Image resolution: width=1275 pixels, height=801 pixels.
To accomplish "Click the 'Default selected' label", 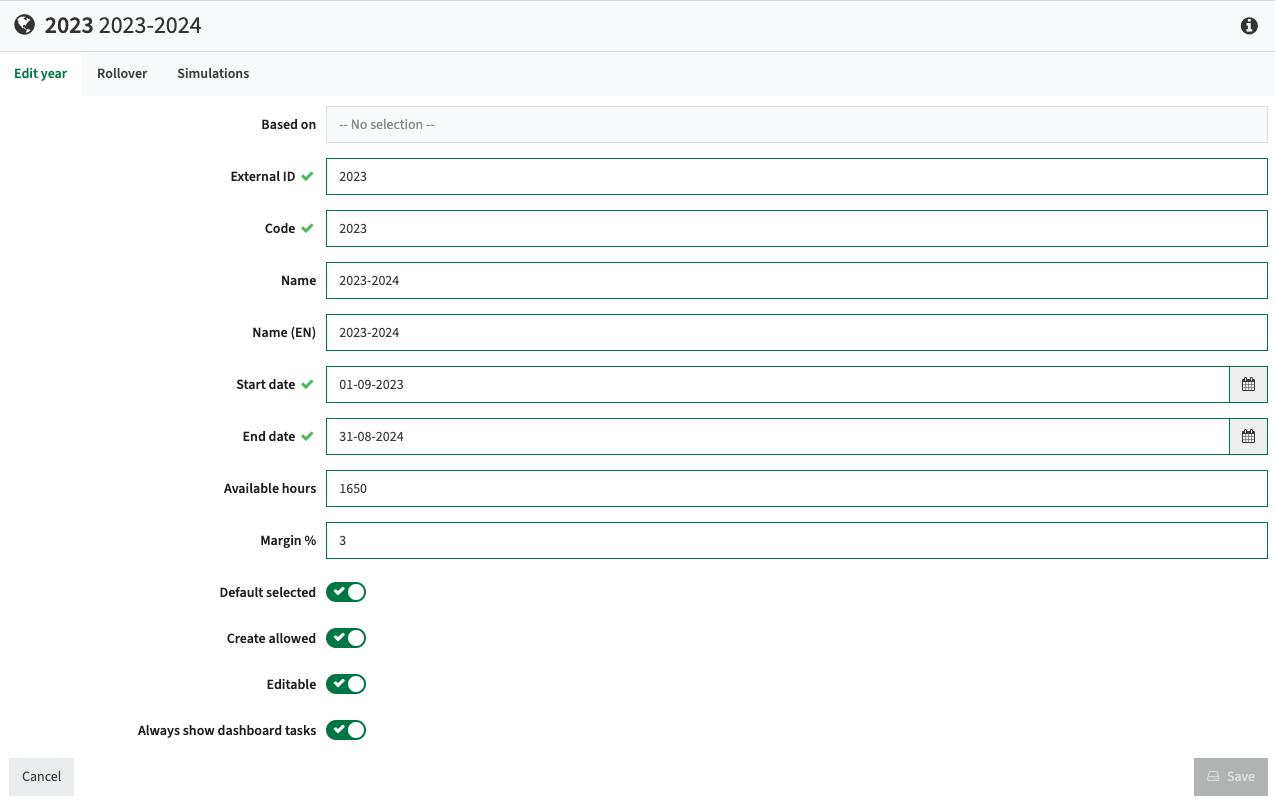I will pyautogui.click(x=268, y=592).
